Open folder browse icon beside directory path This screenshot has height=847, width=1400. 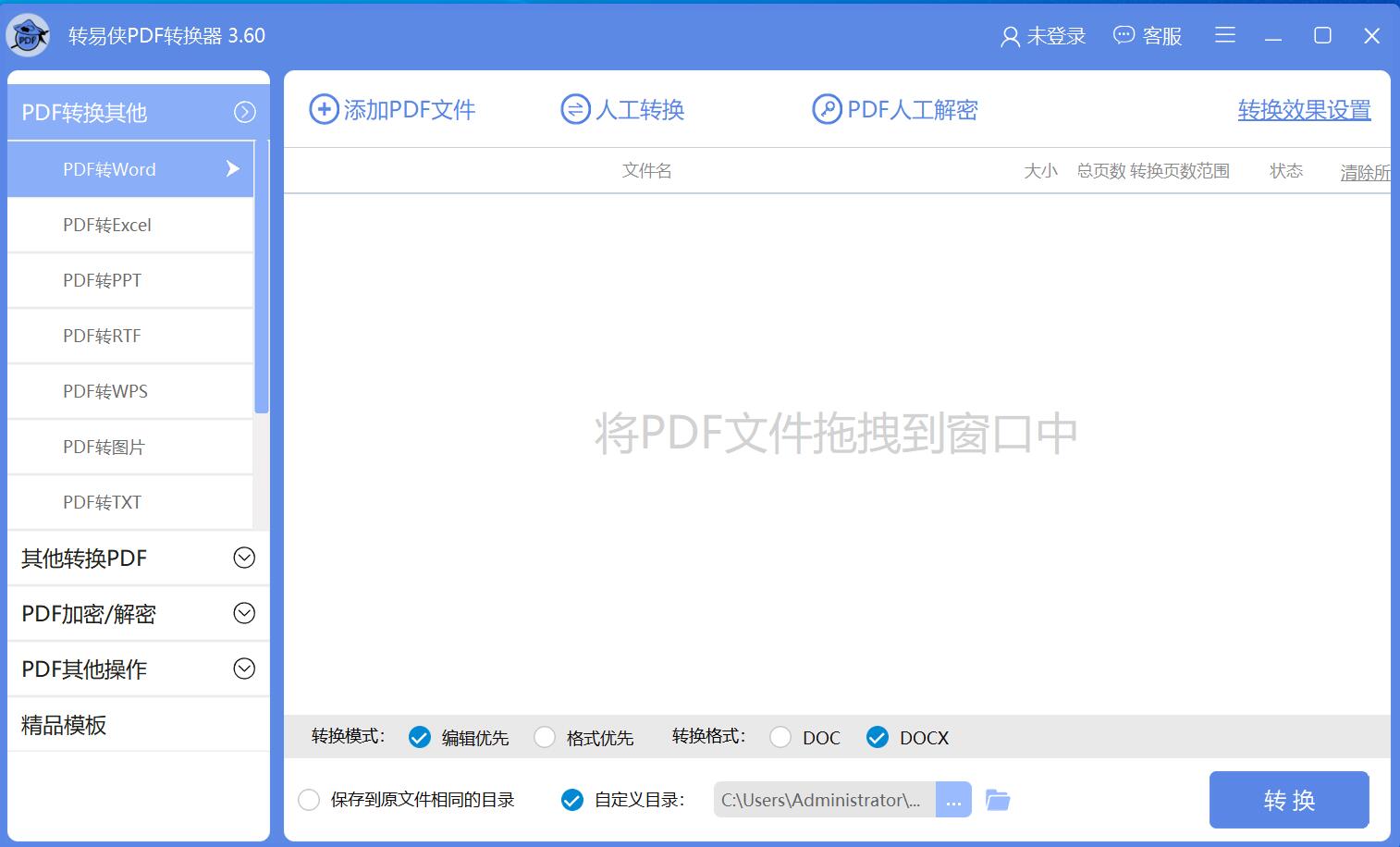[997, 800]
